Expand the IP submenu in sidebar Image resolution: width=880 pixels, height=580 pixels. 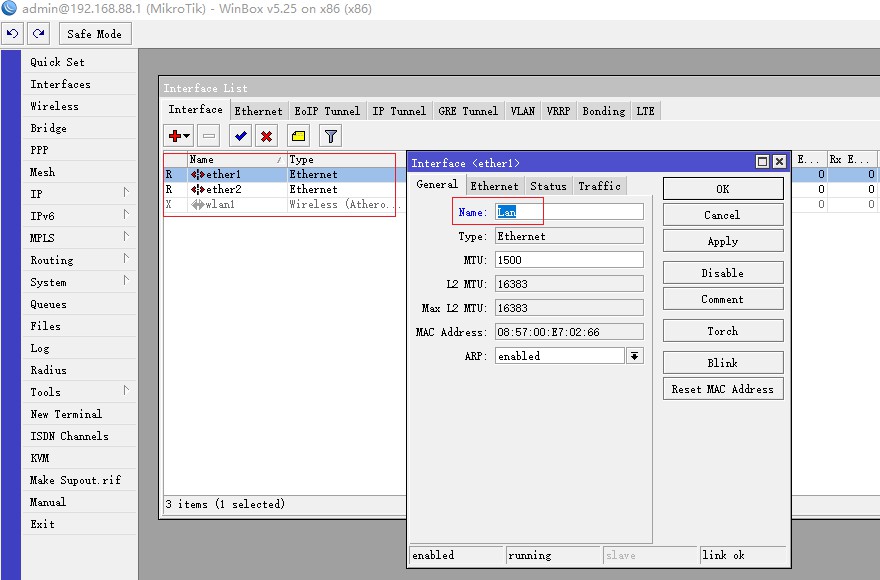tap(80, 194)
